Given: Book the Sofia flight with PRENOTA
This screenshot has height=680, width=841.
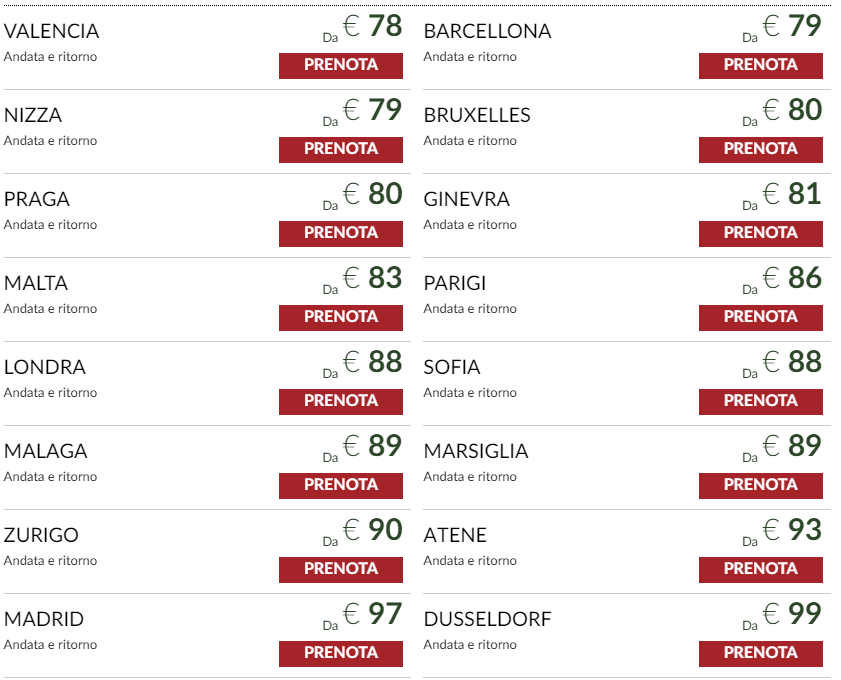Looking at the screenshot, I should click(x=760, y=401).
